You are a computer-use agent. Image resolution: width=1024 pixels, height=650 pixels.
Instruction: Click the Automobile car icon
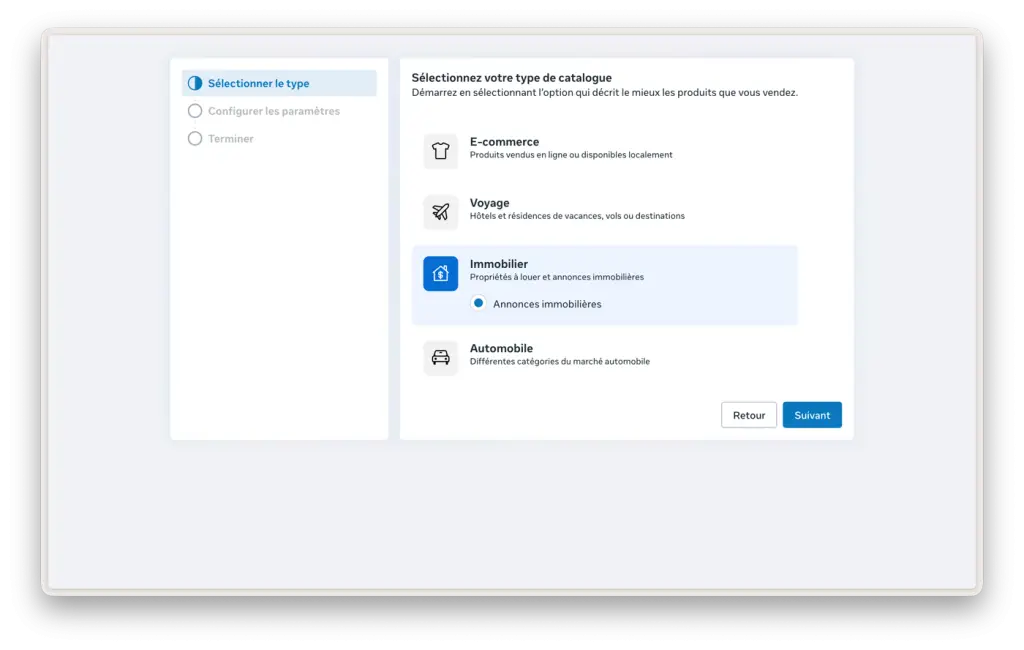point(440,357)
